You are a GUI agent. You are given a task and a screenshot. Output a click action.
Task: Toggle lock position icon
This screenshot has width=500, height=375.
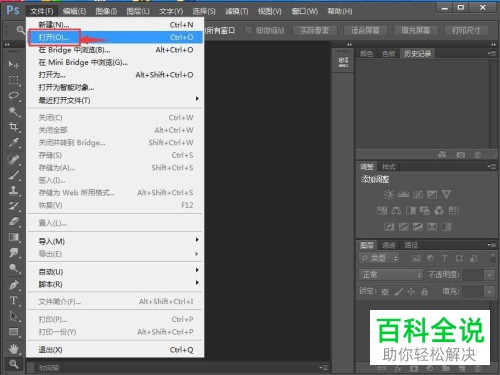click(411, 292)
